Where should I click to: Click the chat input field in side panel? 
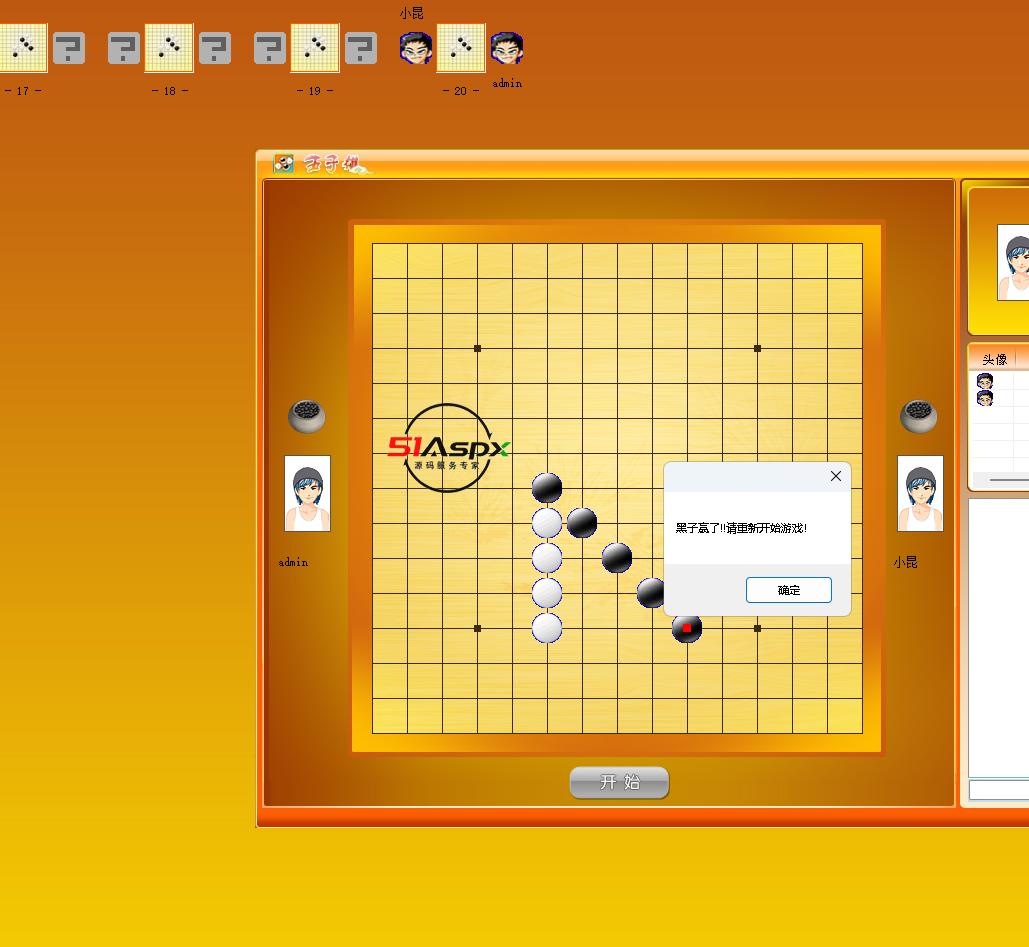pyautogui.click(x=999, y=789)
